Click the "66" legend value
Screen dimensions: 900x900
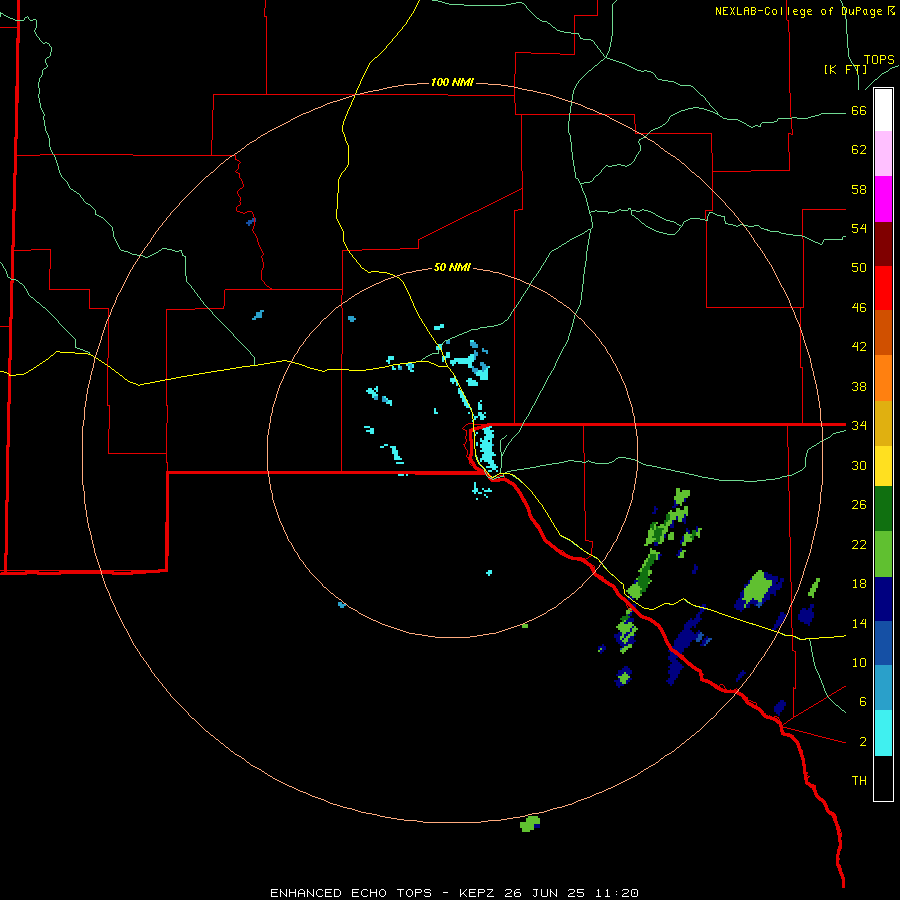click(x=859, y=111)
